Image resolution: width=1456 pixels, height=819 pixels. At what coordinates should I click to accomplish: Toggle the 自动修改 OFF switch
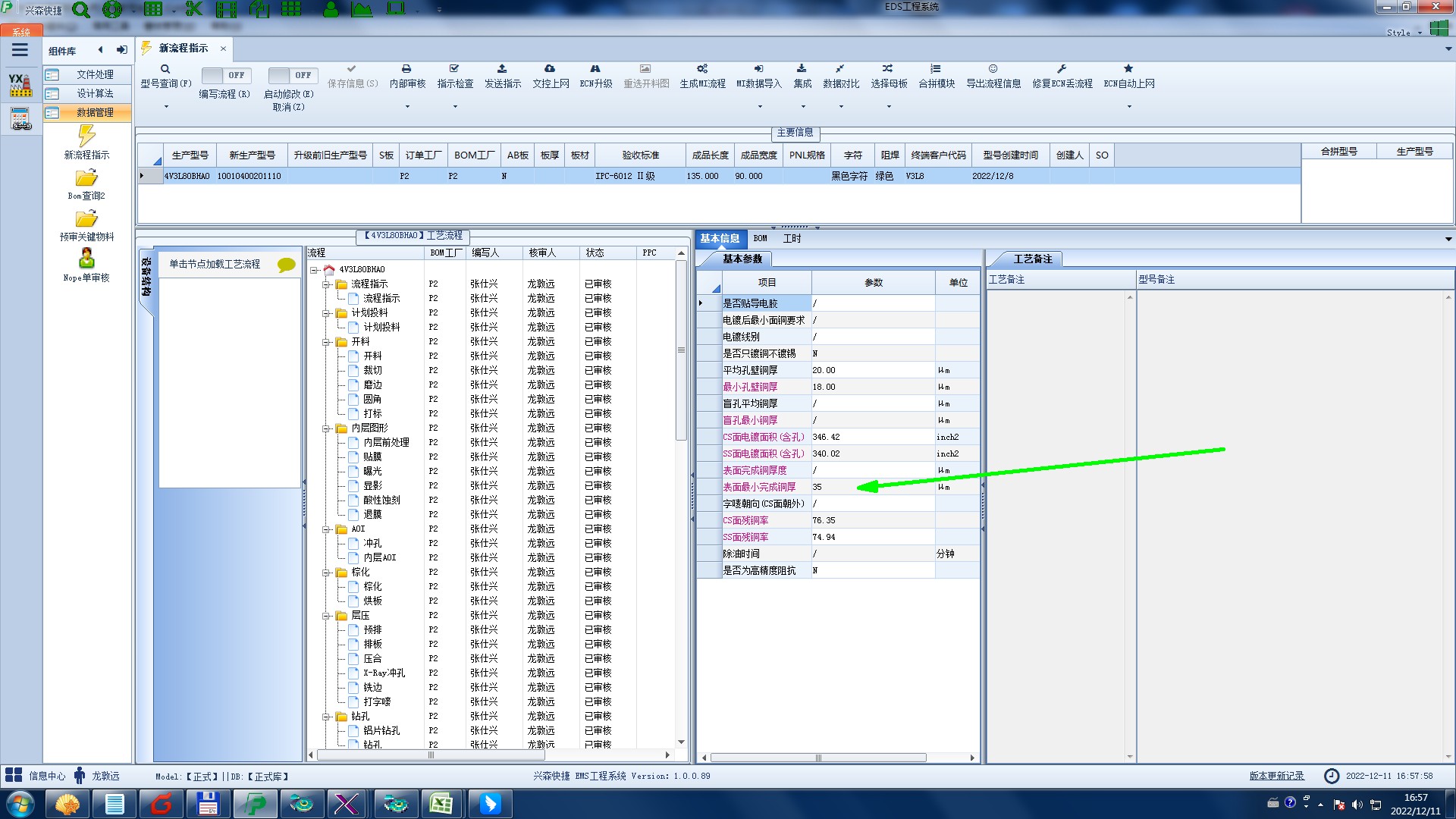292,75
